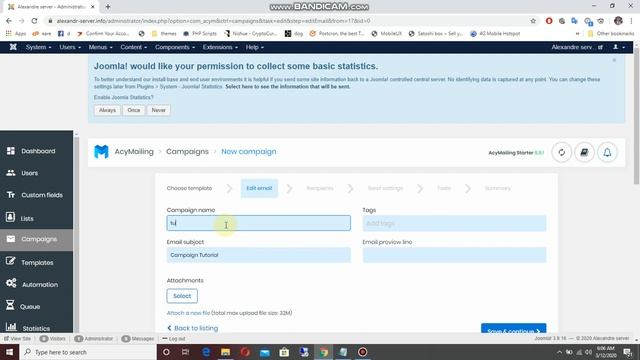The width and height of the screenshot is (640, 360).
Task: Open Chrome from the Windows taskbar
Action: [x=323, y=352]
